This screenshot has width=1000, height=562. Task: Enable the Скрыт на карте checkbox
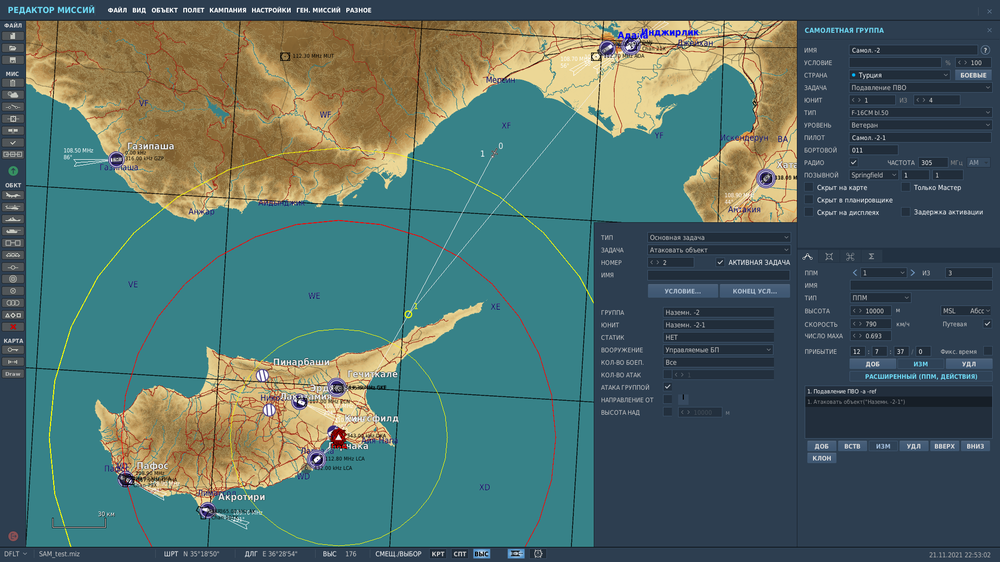[809, 187]
